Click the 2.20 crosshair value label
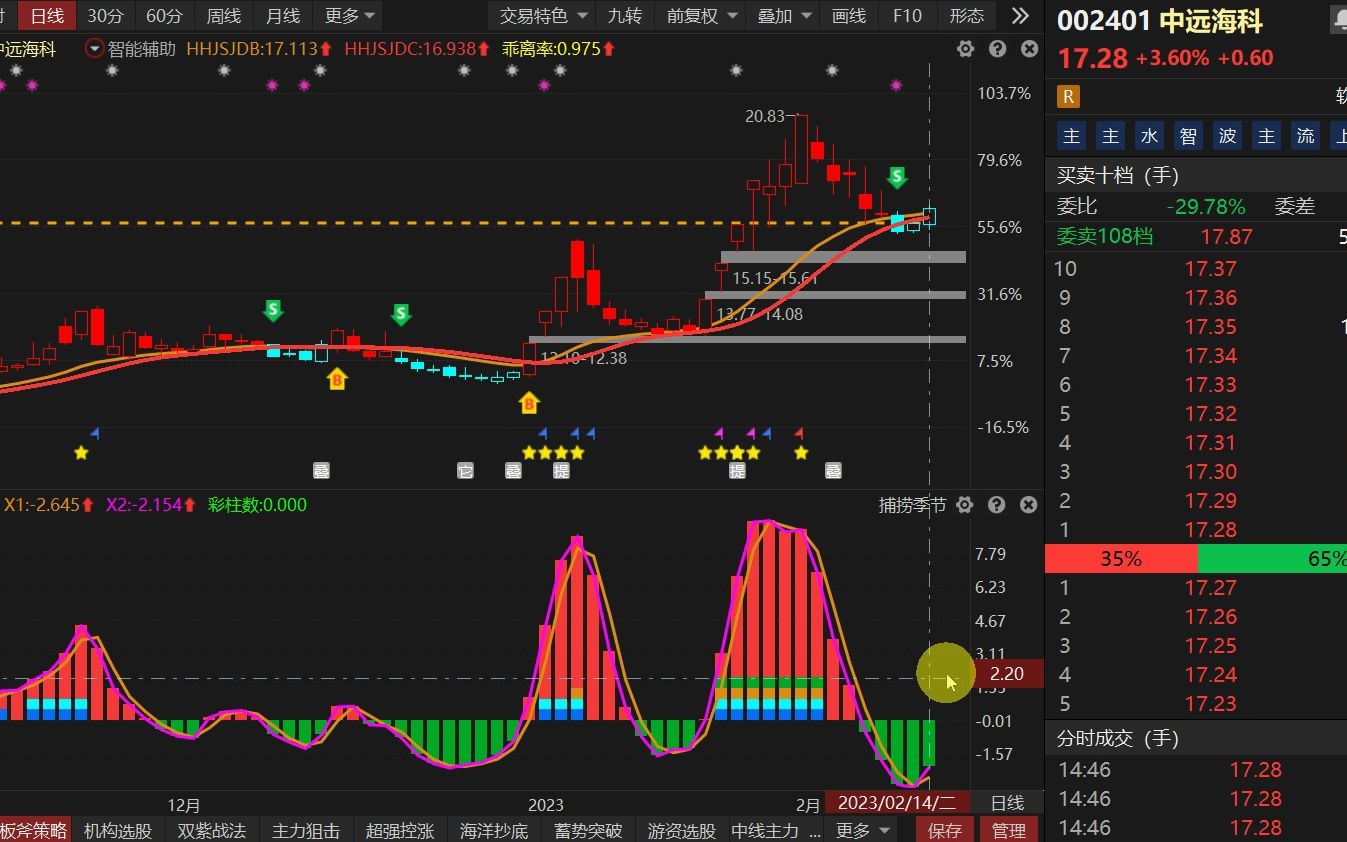This screenshot has height=842, width=1347. pos(1007,674)
